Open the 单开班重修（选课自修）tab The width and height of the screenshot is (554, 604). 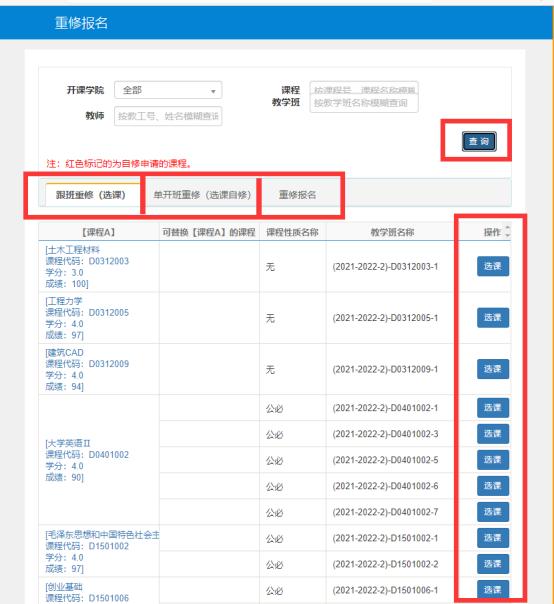[x=202, y=195]
